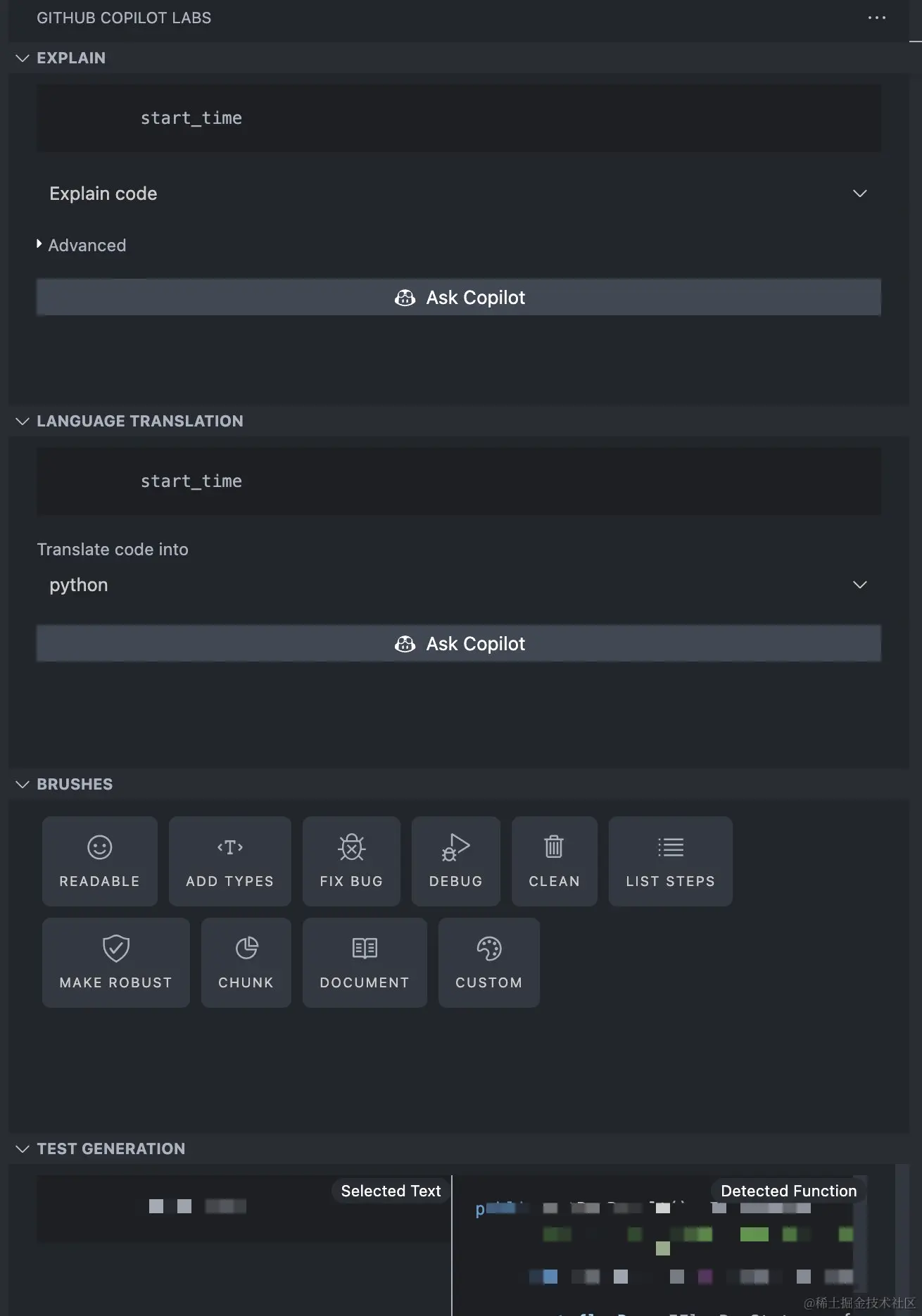
Task: Apply the Add Types brush
Action: 229,861
